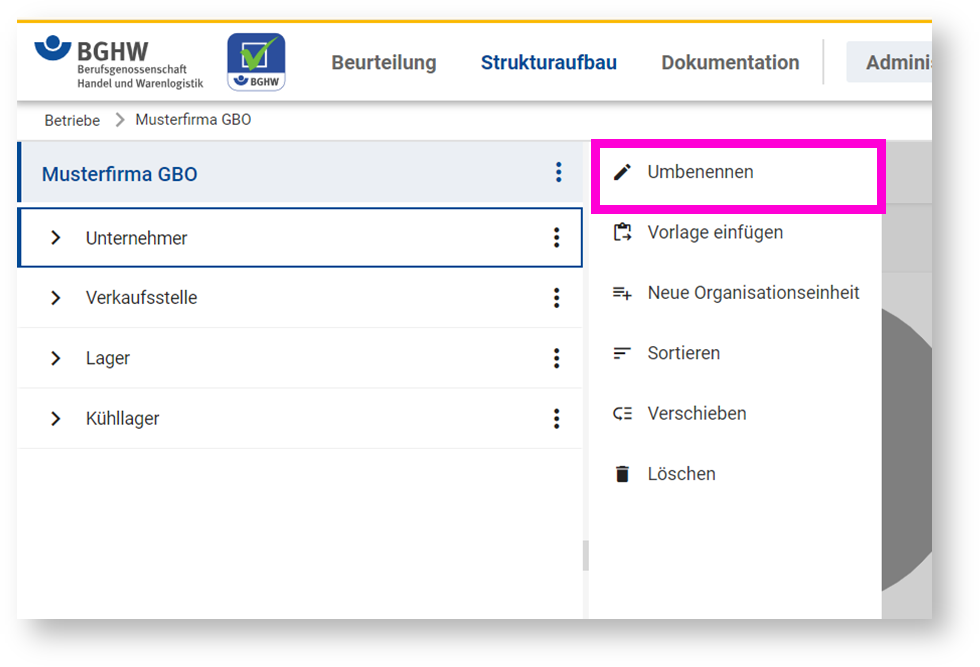
Task: Choose Neue Organisationseinheit option
Action: coord(753,293)
